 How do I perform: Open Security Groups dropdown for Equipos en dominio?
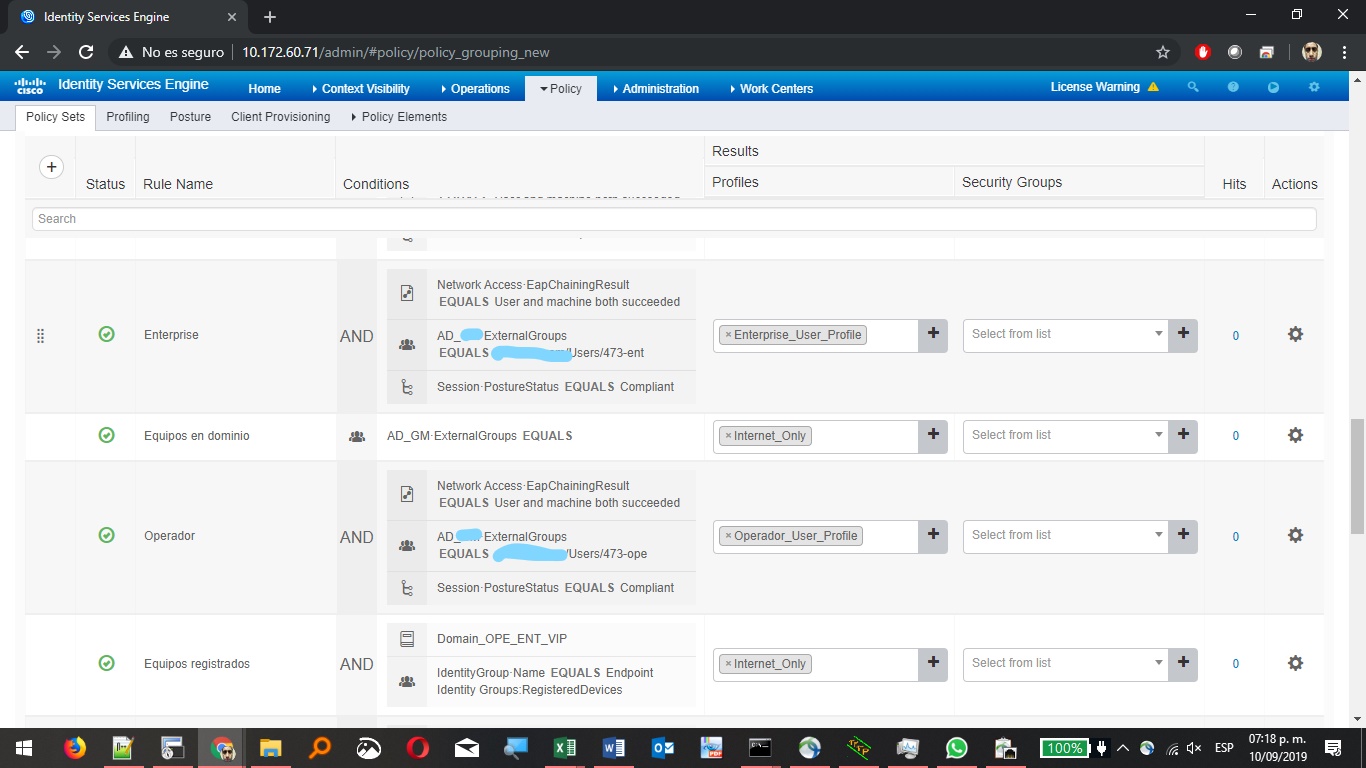(x=1066, y=436)
